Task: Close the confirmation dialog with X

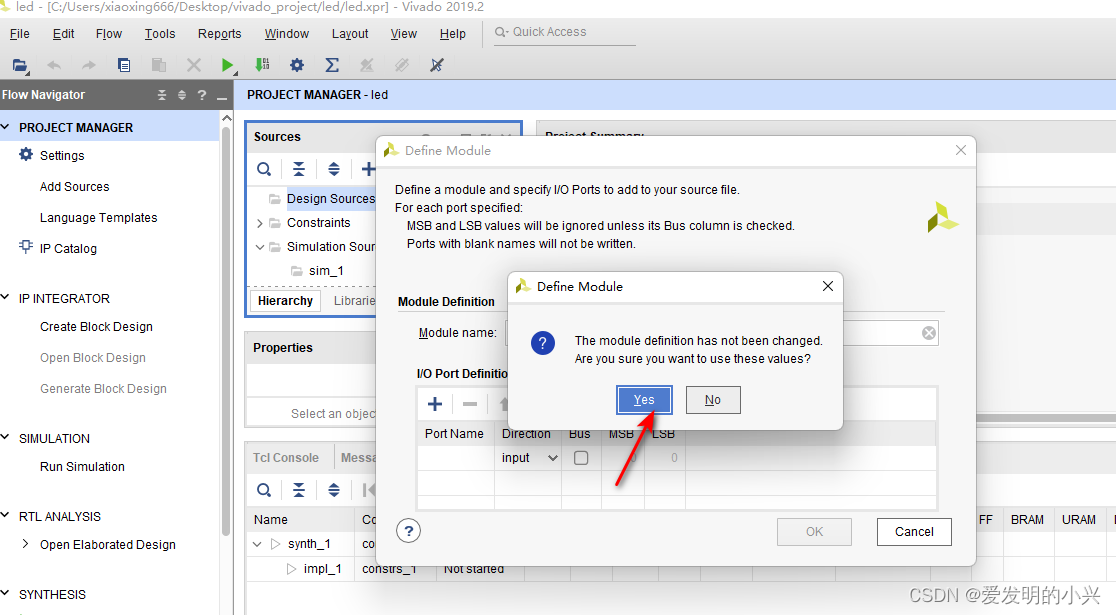Action: (828, 286)
